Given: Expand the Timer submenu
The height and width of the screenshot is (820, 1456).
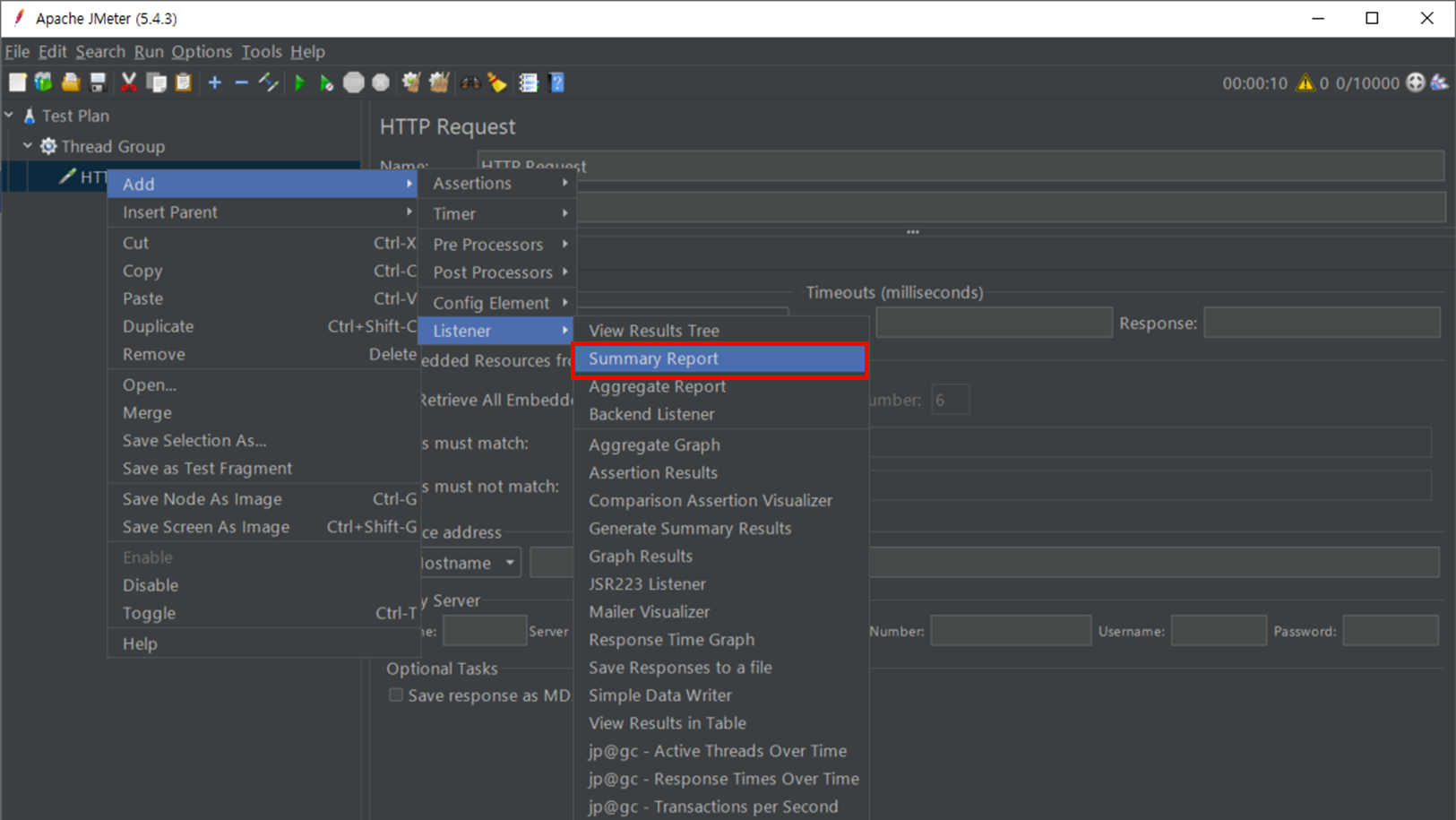Looking at the screenshot, I should coord(498,213).
